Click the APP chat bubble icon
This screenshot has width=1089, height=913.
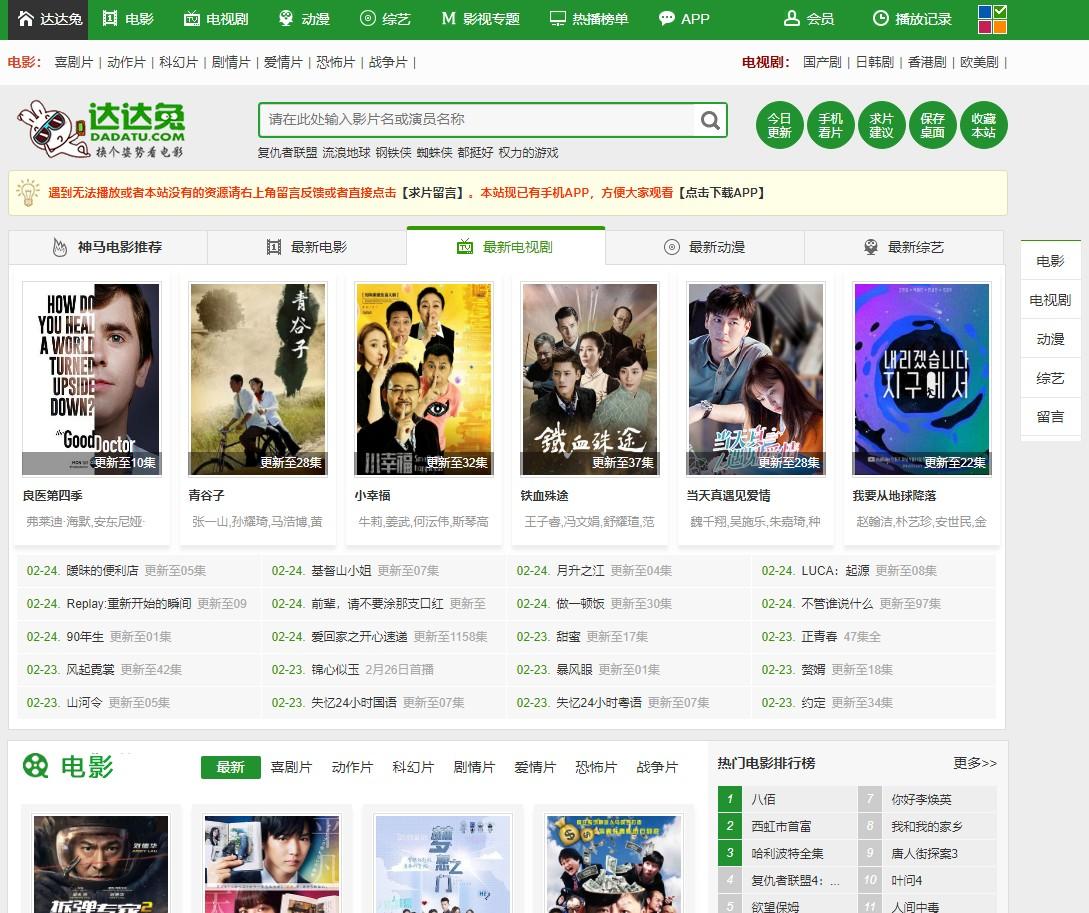pos(667,19)
